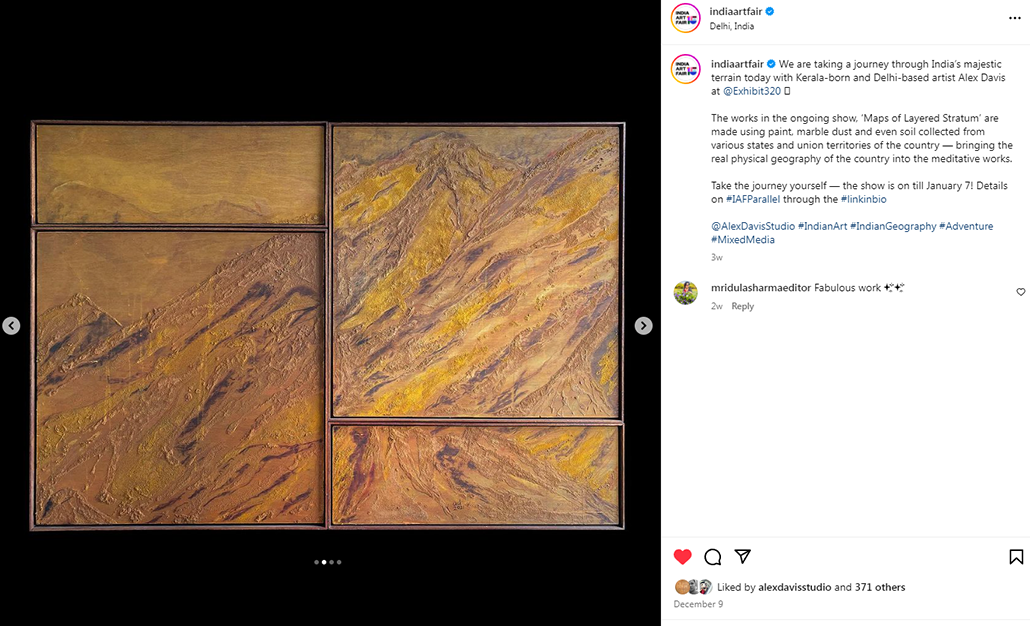
Task: Open the #IndianGeography hashtag
Action: (x=893, y=226)
